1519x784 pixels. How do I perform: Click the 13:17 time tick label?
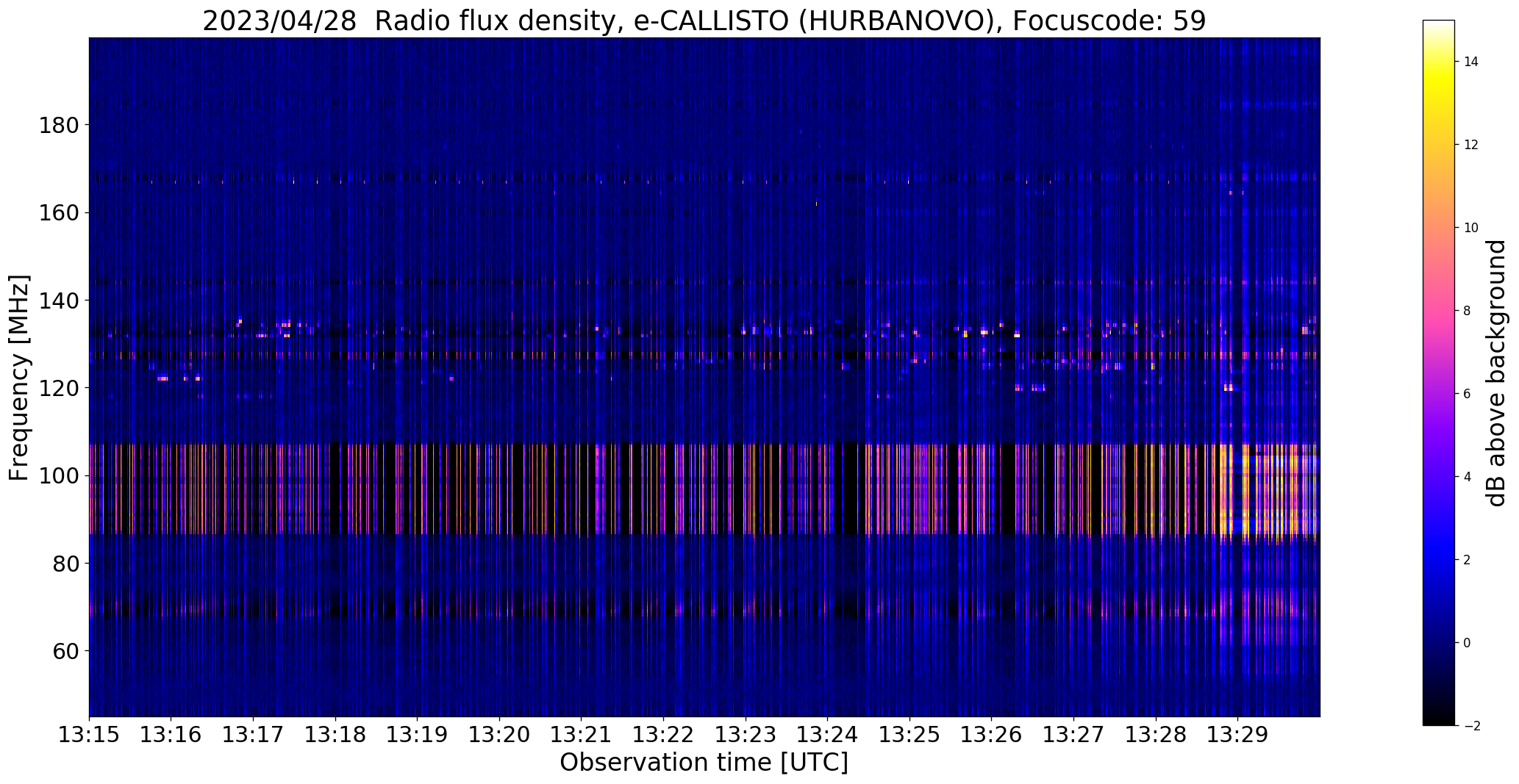pyautogui.click(x=254, y=735)
